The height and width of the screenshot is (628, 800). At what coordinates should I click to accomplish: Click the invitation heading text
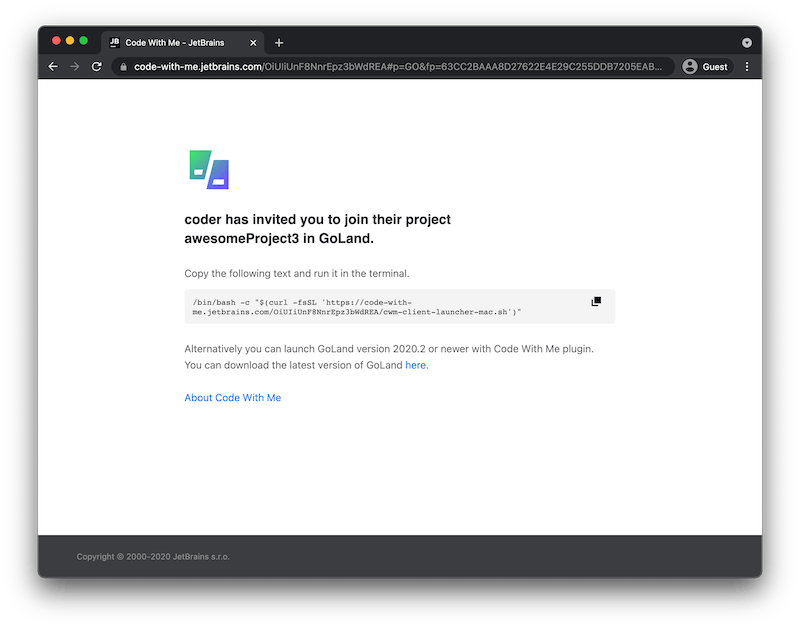317,229
